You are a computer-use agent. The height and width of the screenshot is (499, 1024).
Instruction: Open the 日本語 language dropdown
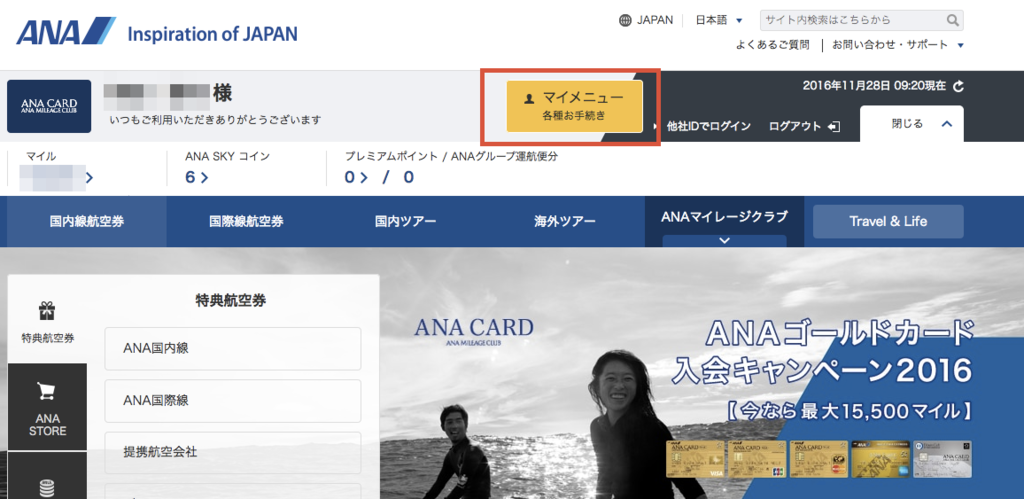(x=719, y=20)
